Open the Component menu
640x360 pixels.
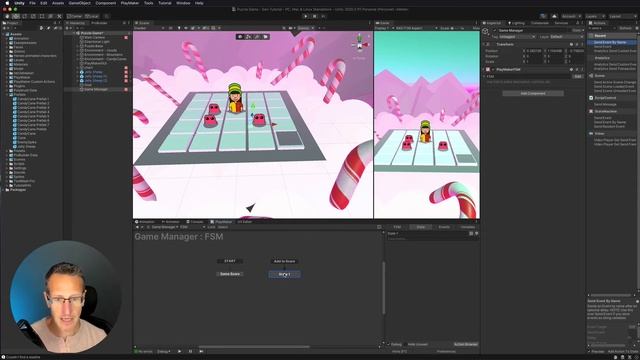point(106,3)
